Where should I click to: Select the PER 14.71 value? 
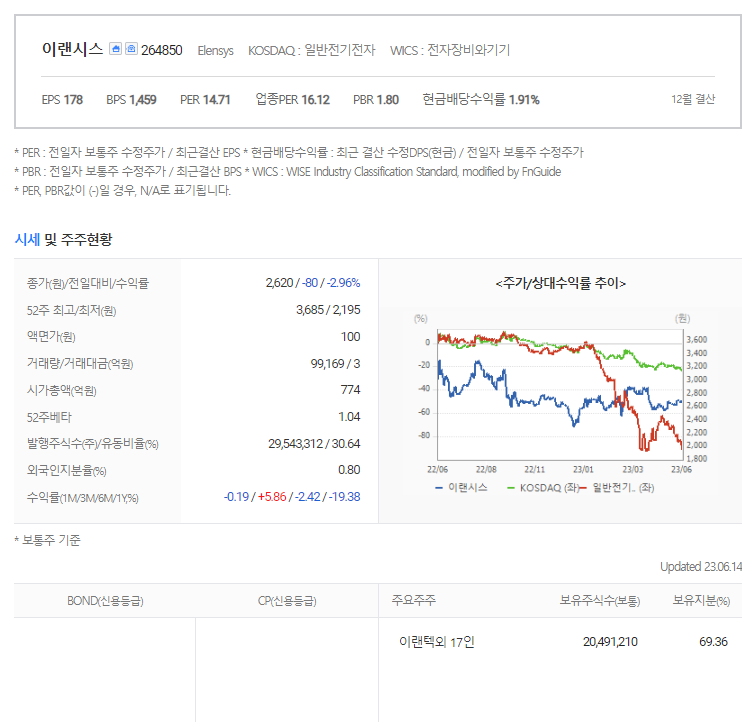(205, 100)
